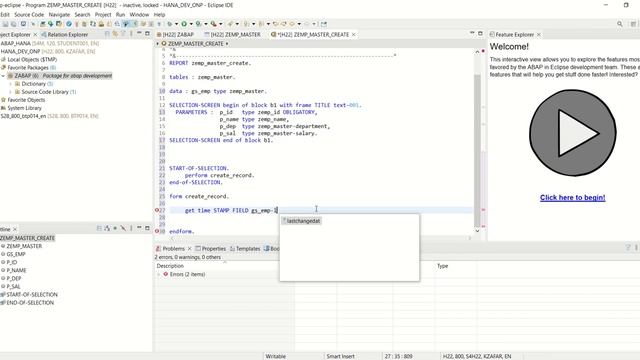
Task: Select the HANA_DEV_ONP project entry
Action: click(x=48, y=51)
